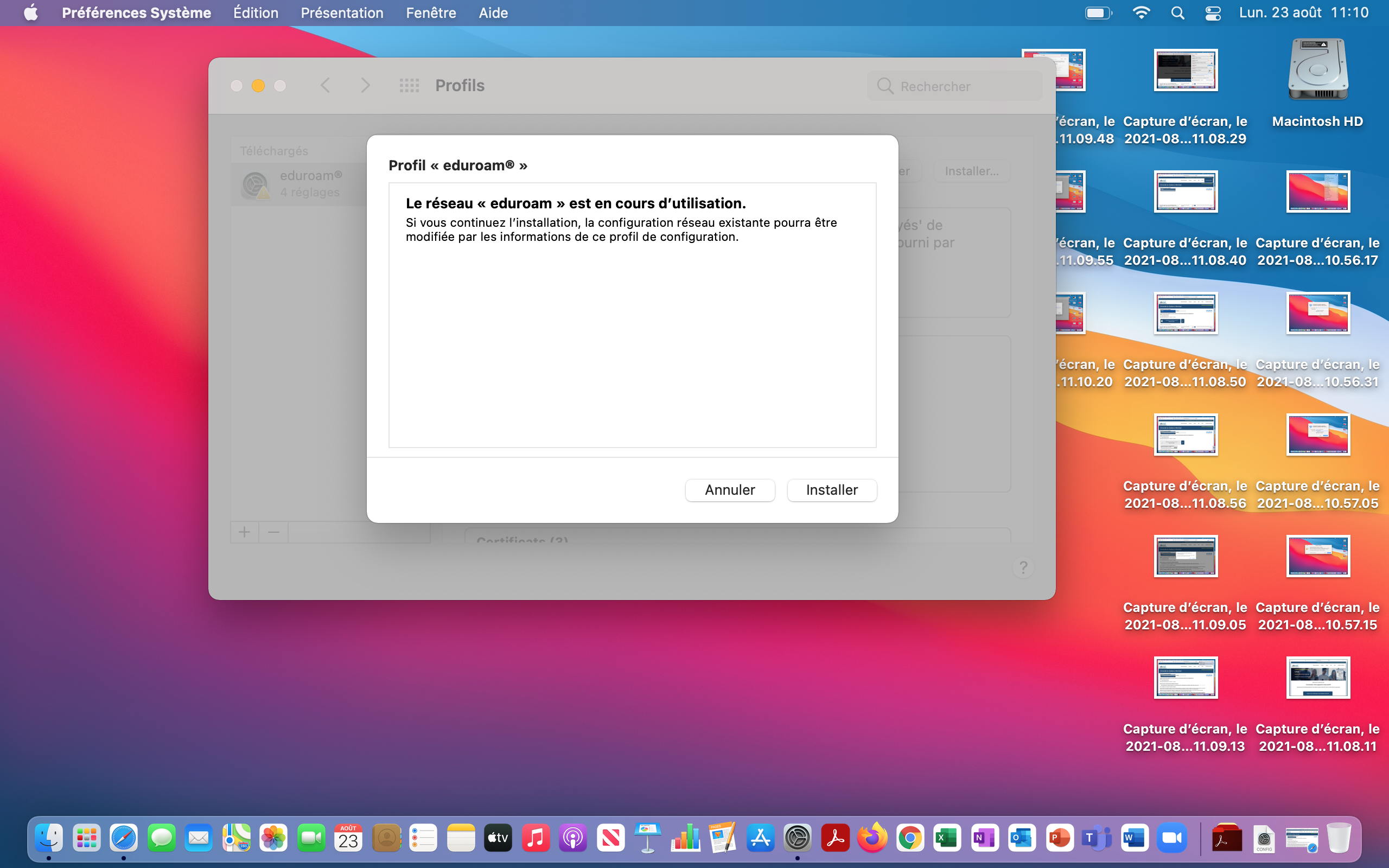This screenshot has width=1389, height=868.
Task: Open Calendar from the Dock
Action: (x=348, y=838)
